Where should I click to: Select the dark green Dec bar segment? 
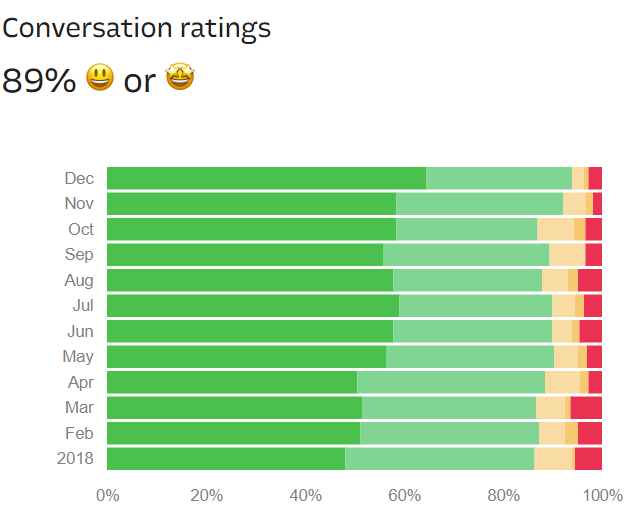266,178
